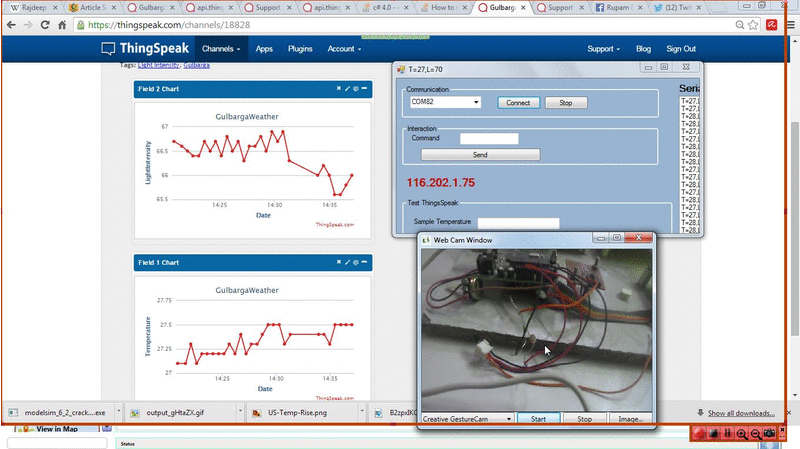Click the black stop icon in recorder toolbar

714,434
